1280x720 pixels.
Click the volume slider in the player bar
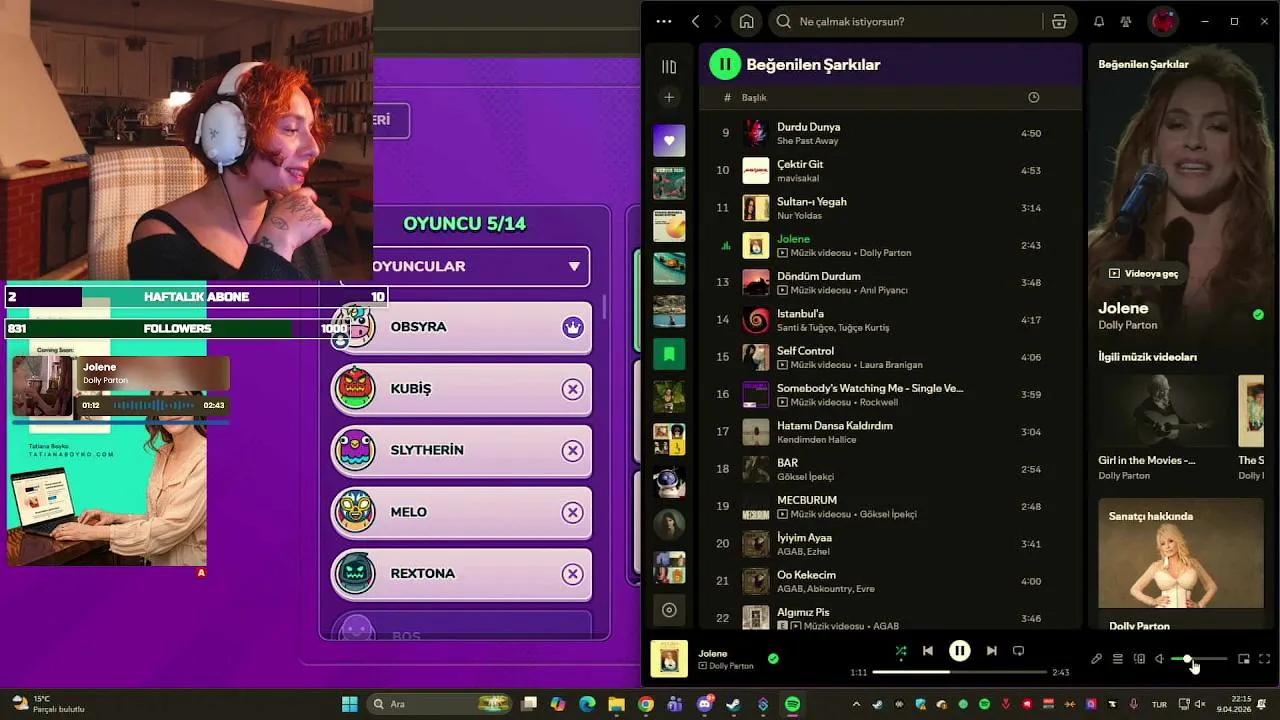click(x=1198, y=659)
